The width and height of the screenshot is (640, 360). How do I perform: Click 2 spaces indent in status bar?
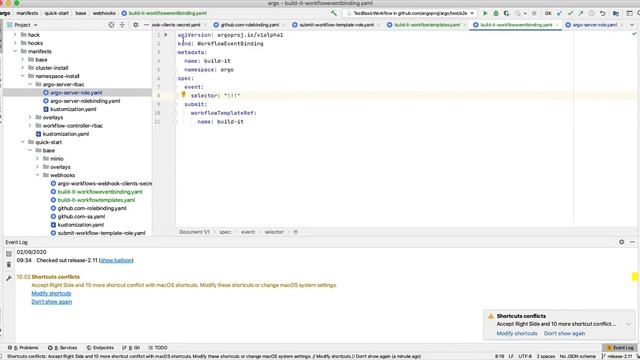(546, 356)
